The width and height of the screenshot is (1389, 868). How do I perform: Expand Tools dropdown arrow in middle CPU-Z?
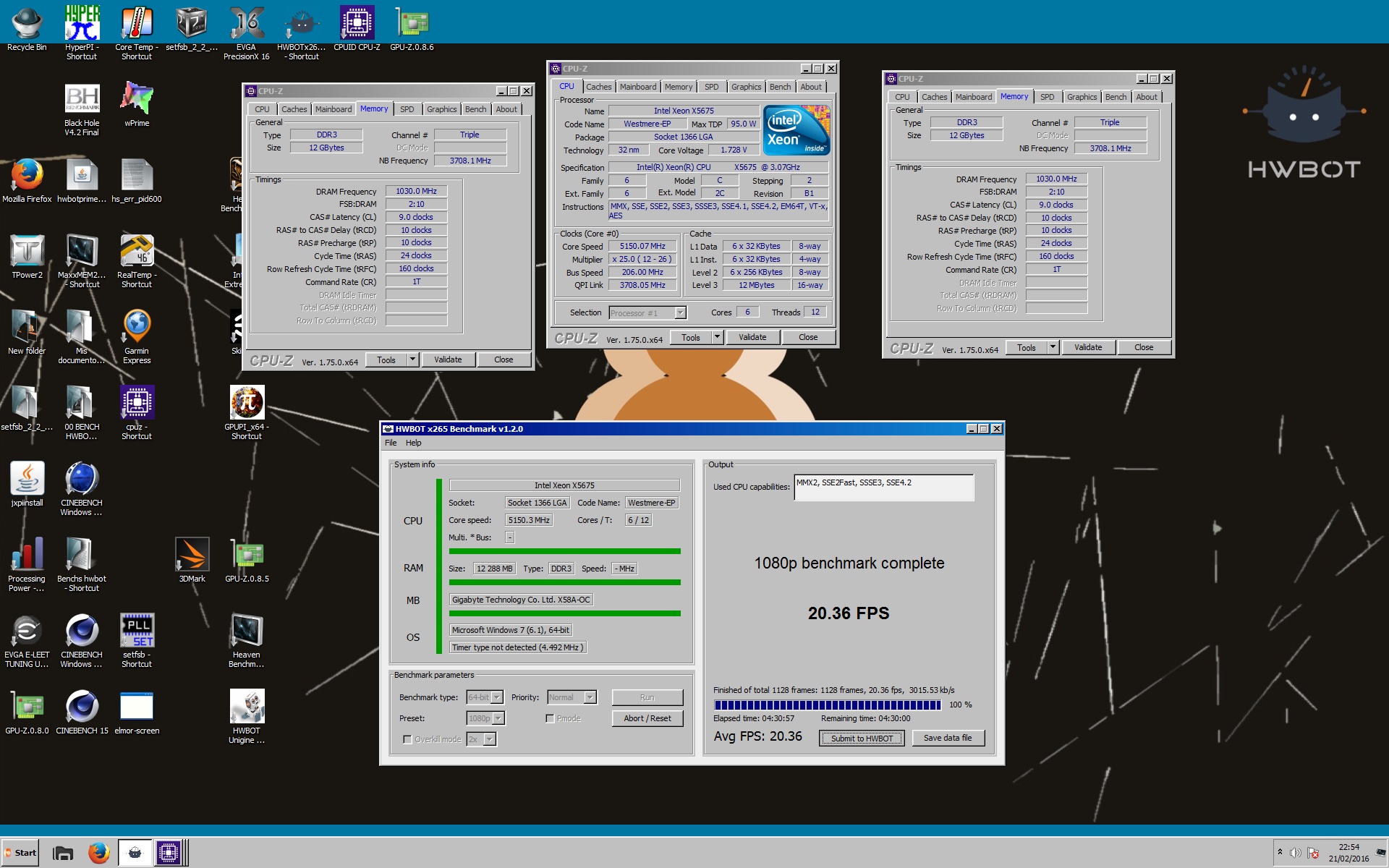point(717,337)
